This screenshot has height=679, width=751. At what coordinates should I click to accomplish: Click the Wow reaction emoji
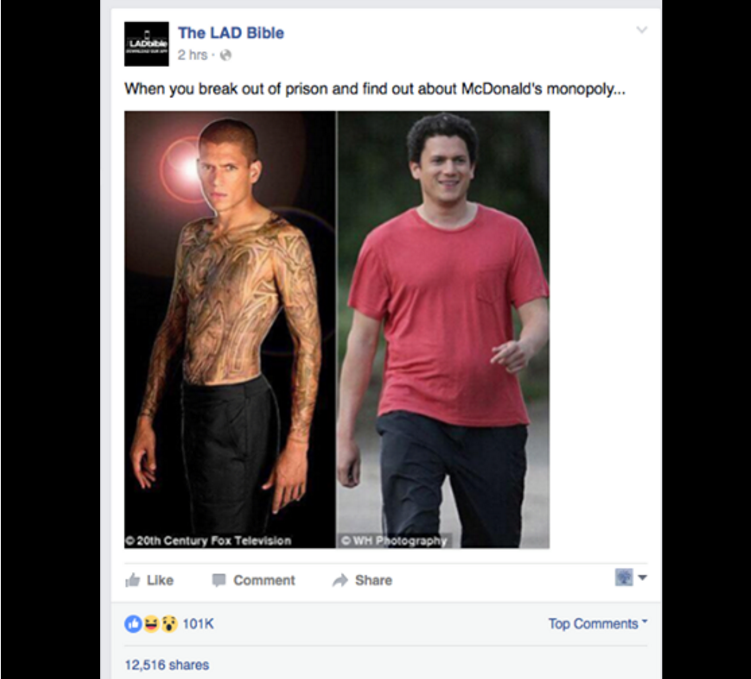pos(169,624)
